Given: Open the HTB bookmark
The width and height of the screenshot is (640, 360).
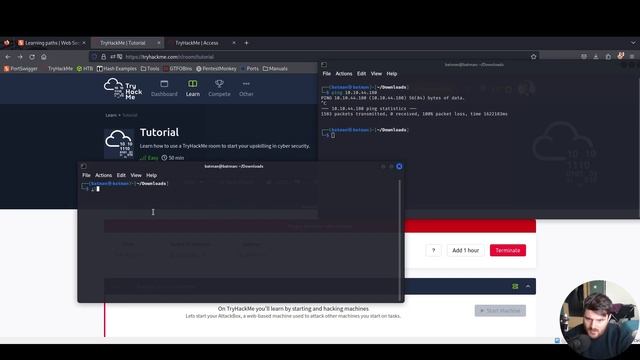Looking at the screenshot, I should pyautogui.click(x=85, y=69).
